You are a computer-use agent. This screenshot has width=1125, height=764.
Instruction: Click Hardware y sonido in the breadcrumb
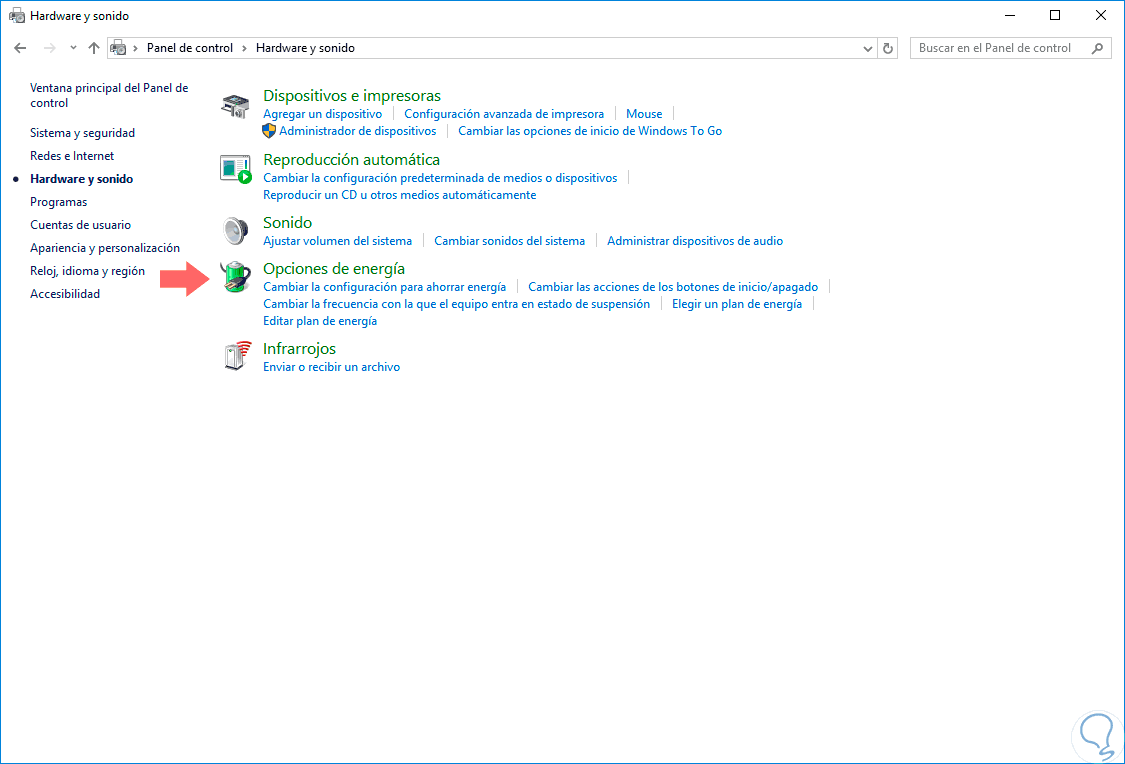pyautogui.click(x=305, y=48)
